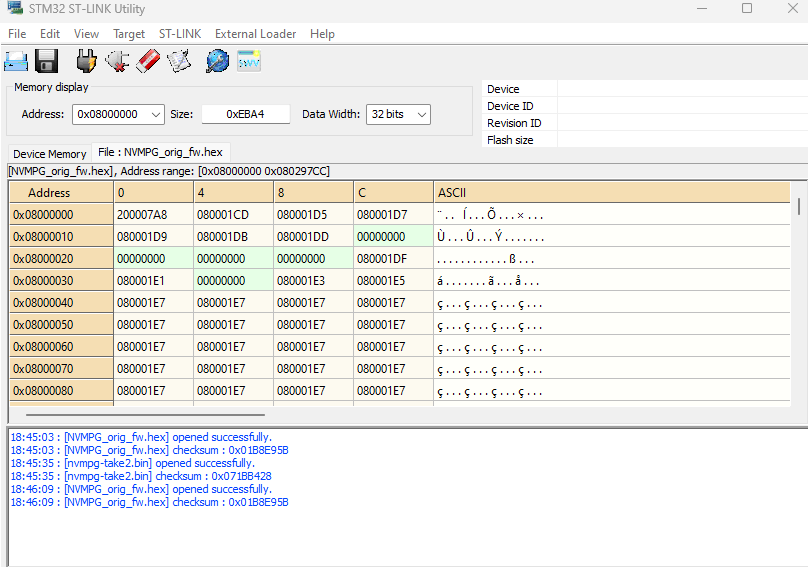Open the View menu
The height and width of the screenshot is (567, 808).
(86, 34)
